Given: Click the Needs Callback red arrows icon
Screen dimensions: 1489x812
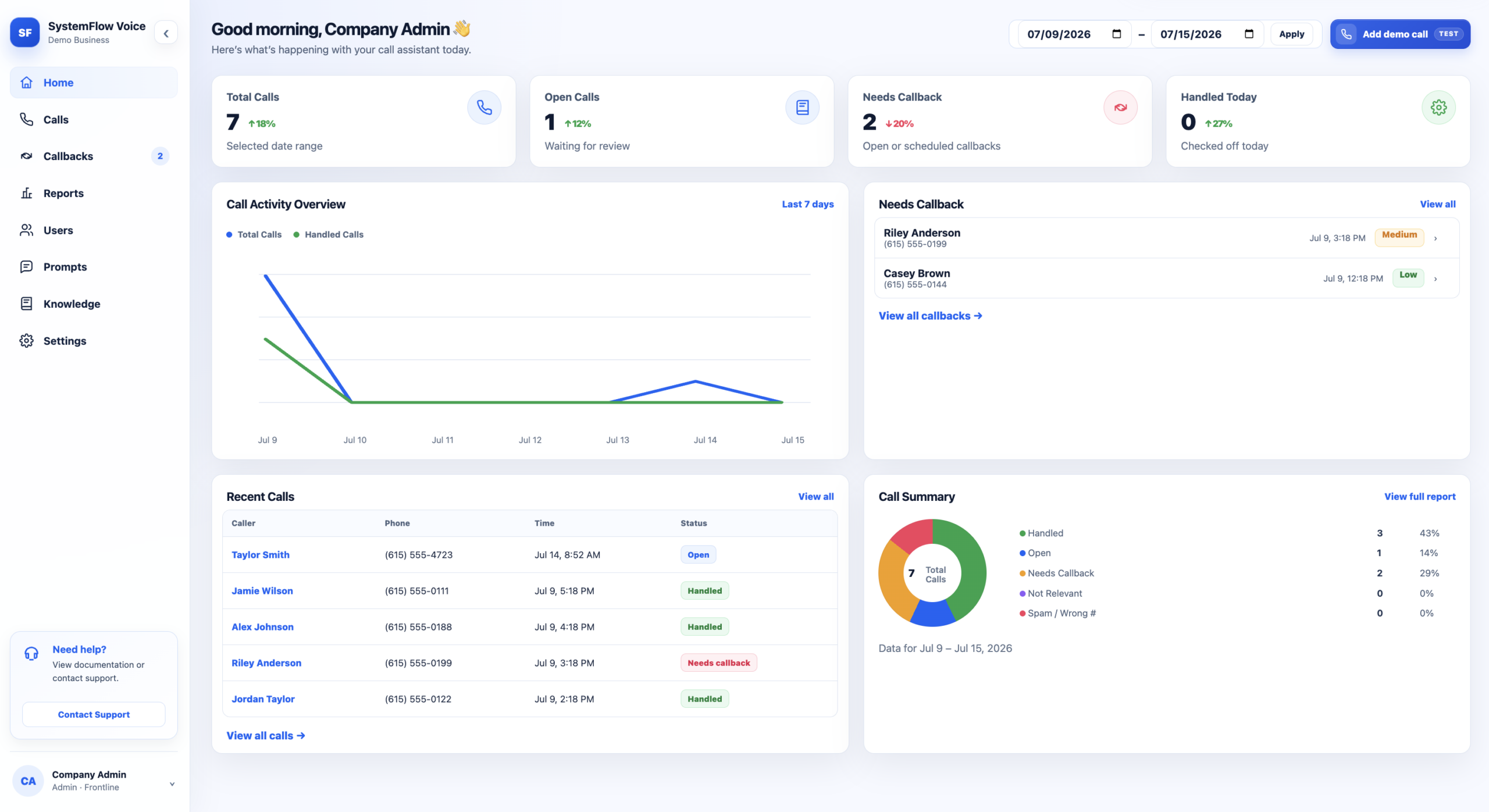Looking at the screenshot, I should click(x=1120, y=107).
